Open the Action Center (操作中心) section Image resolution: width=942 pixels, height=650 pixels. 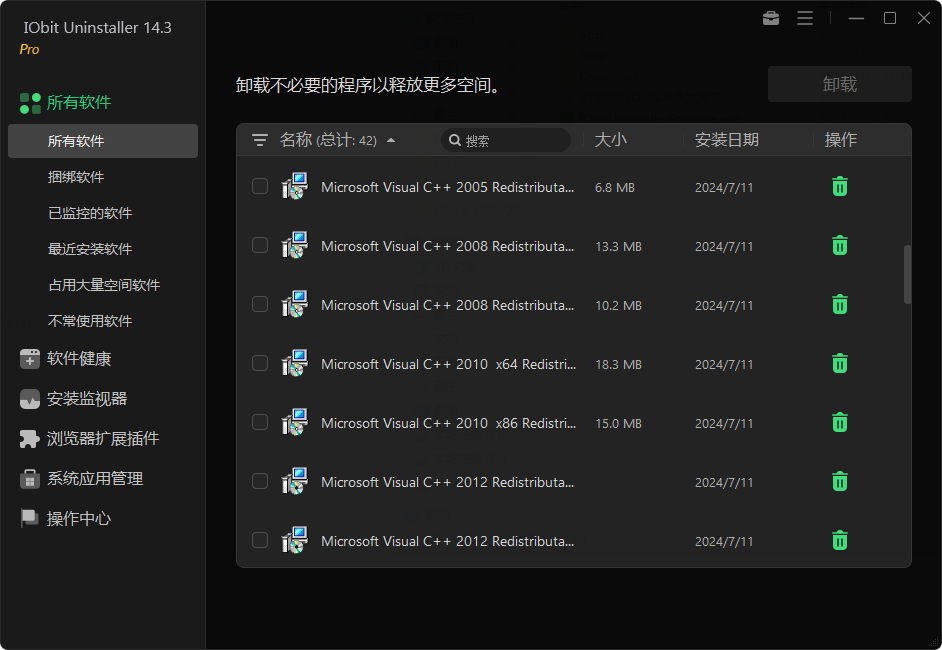[72, 518]
